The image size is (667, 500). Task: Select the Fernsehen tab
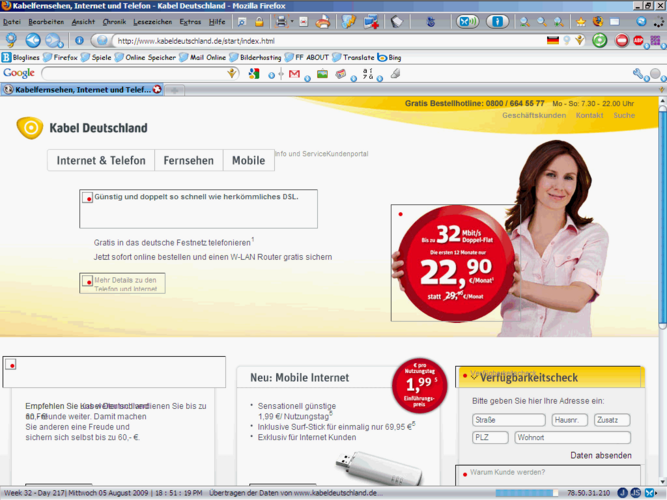(x=188, y=160)
